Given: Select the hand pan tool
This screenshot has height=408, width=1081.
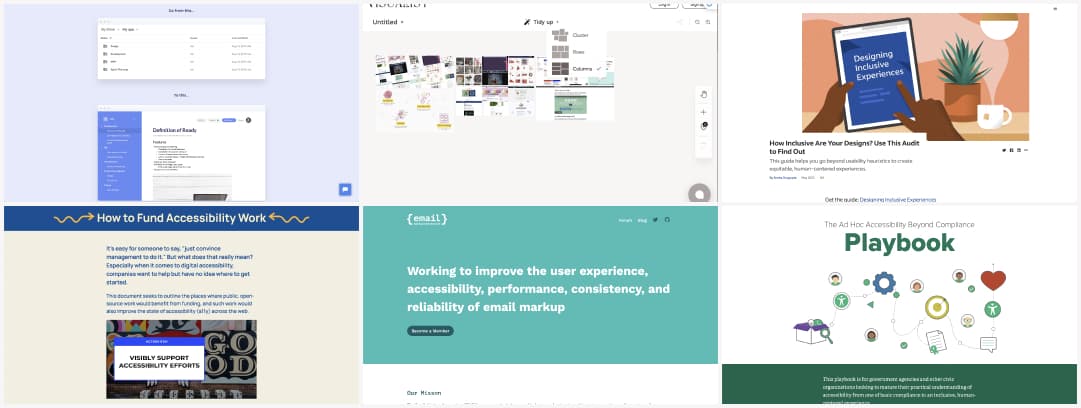Looking at the screenshot, I should click(704, 95).
